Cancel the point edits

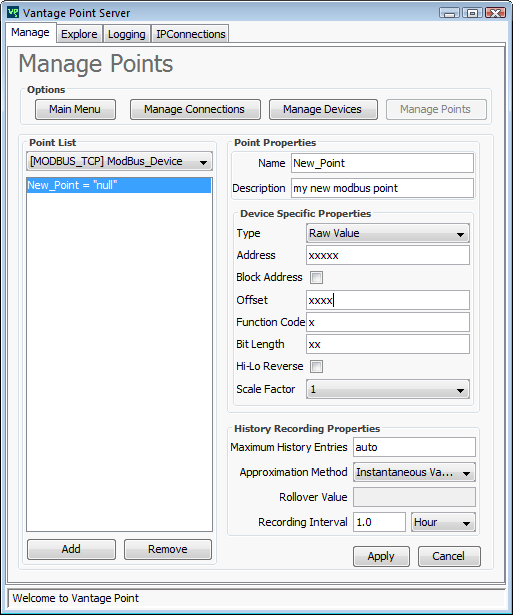(449, 556)
